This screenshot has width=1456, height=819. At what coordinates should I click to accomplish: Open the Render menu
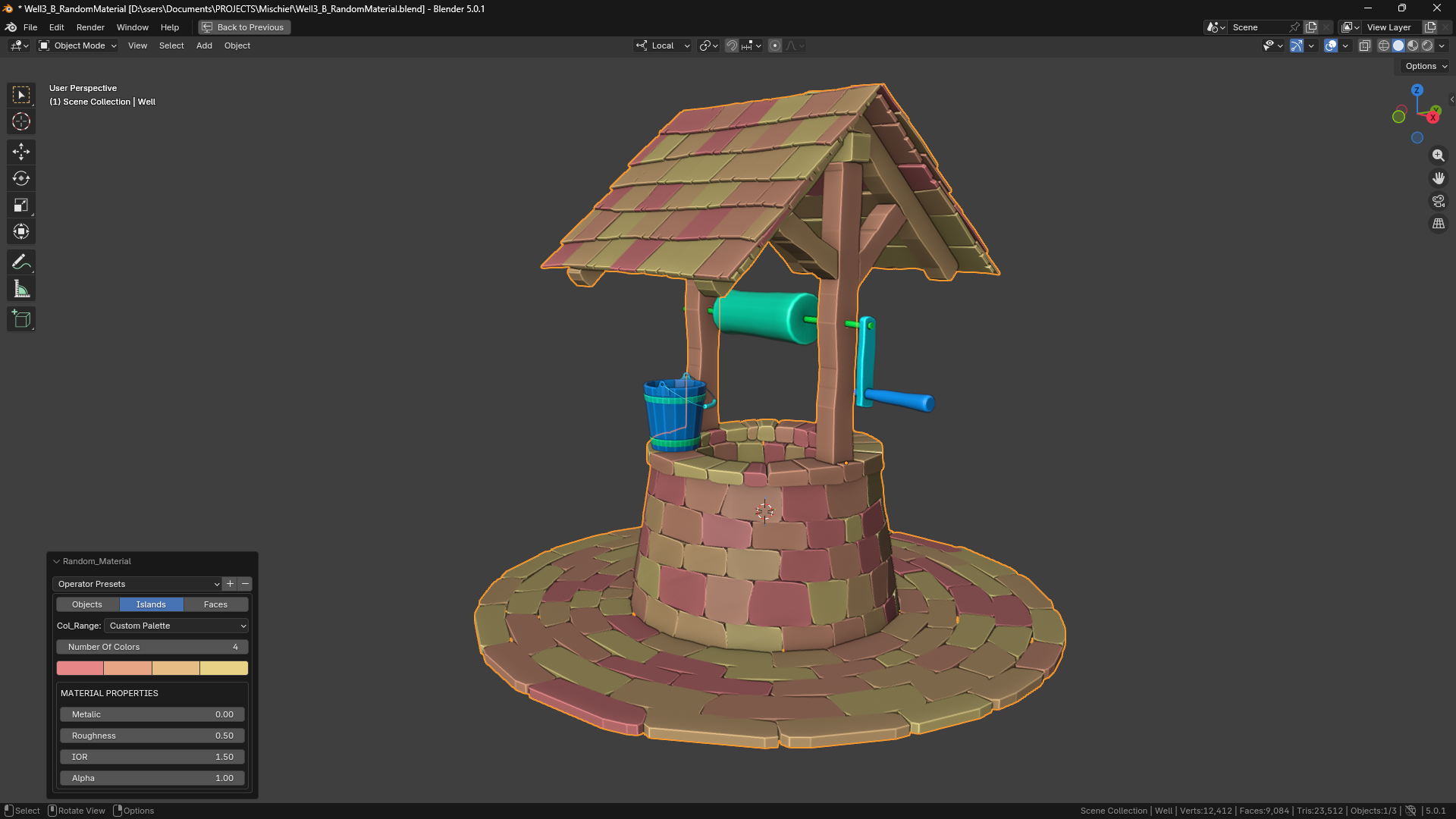[90, 27]
